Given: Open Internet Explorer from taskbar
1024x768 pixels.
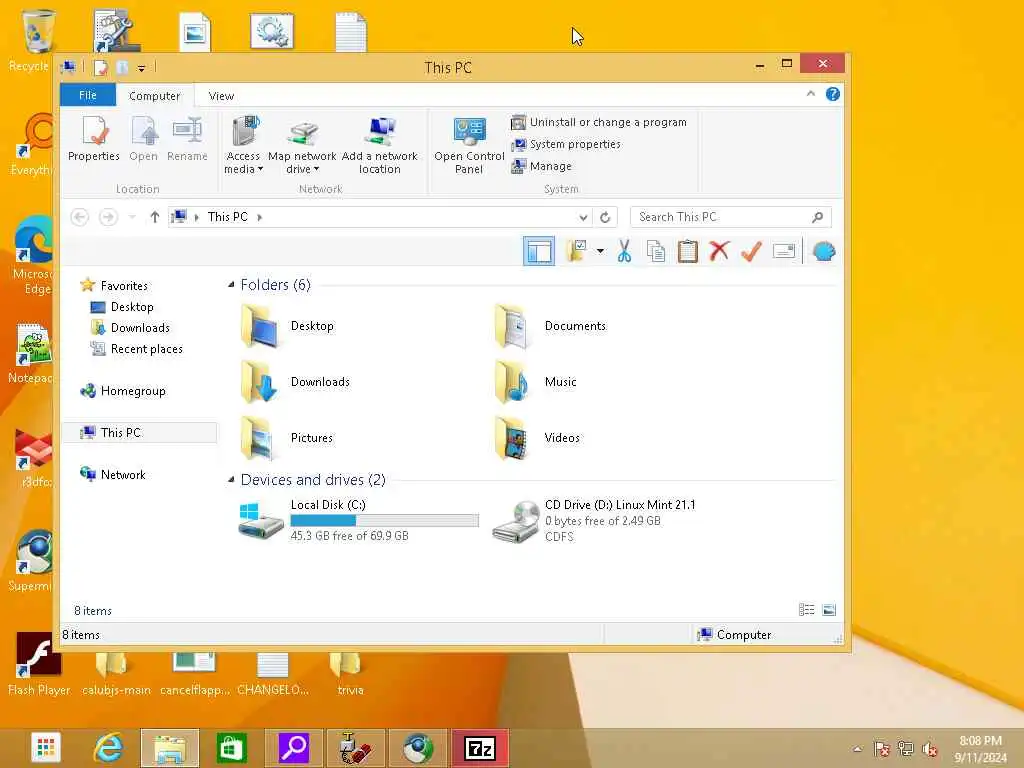Looking at the screenshot, I should tap(108, 748).
